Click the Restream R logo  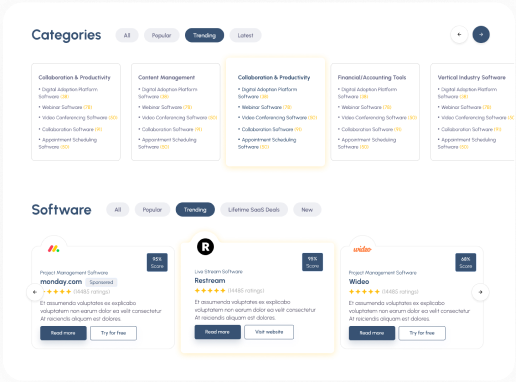click(205, 247)
